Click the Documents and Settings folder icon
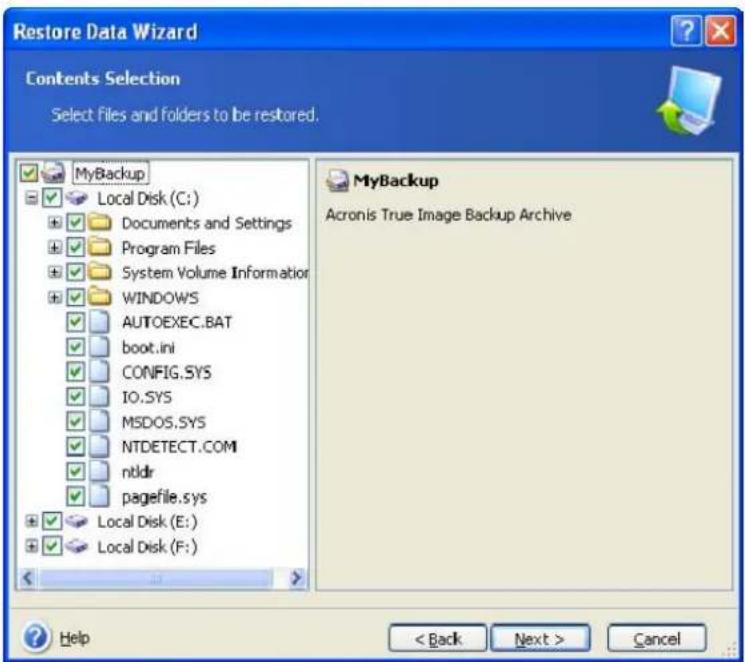 [x=100, y=222]
